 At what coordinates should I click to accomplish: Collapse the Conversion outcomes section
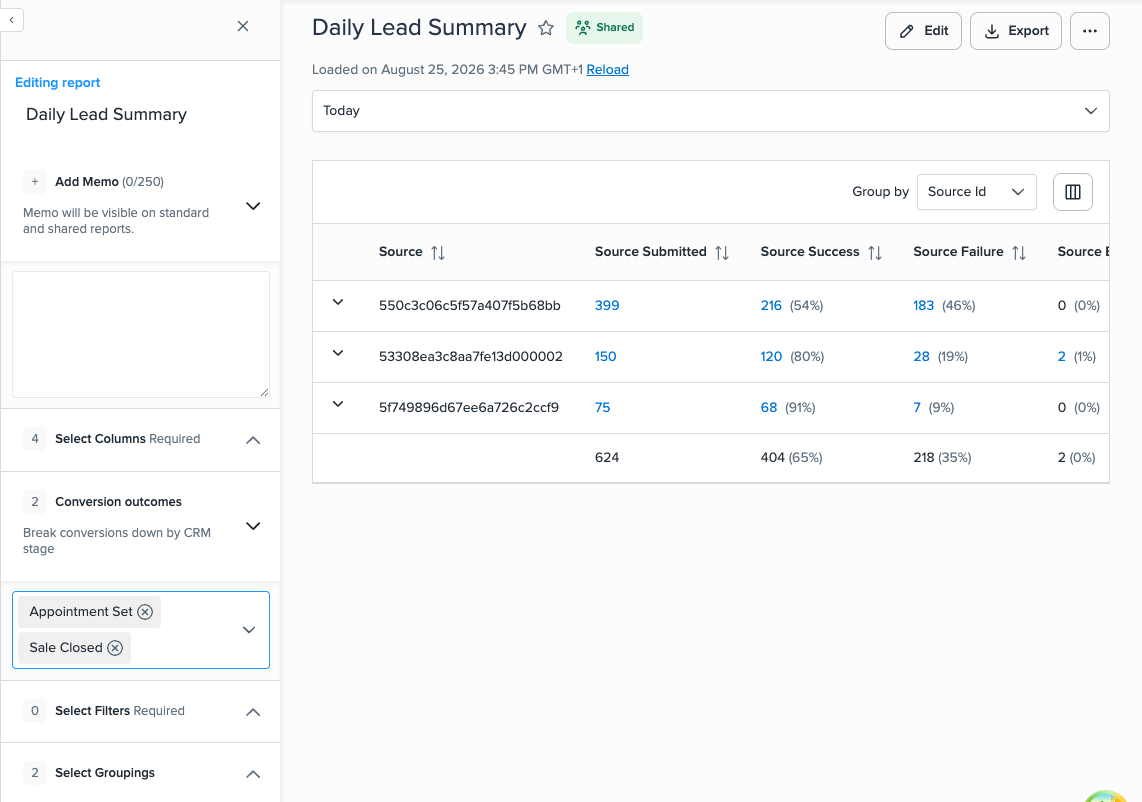[253, 526]
